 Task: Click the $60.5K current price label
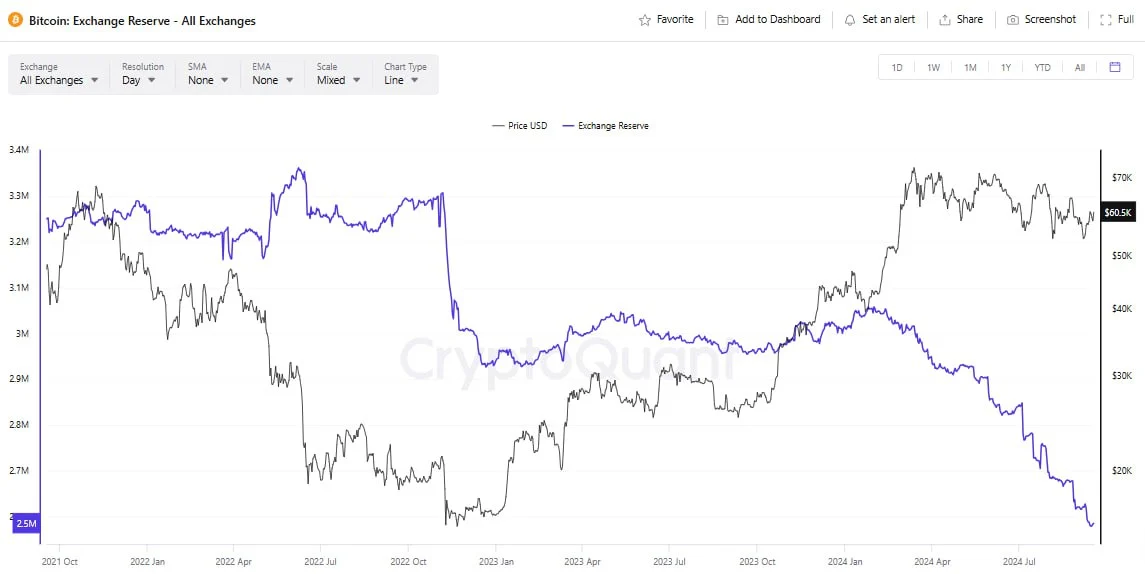[1117, 212]
